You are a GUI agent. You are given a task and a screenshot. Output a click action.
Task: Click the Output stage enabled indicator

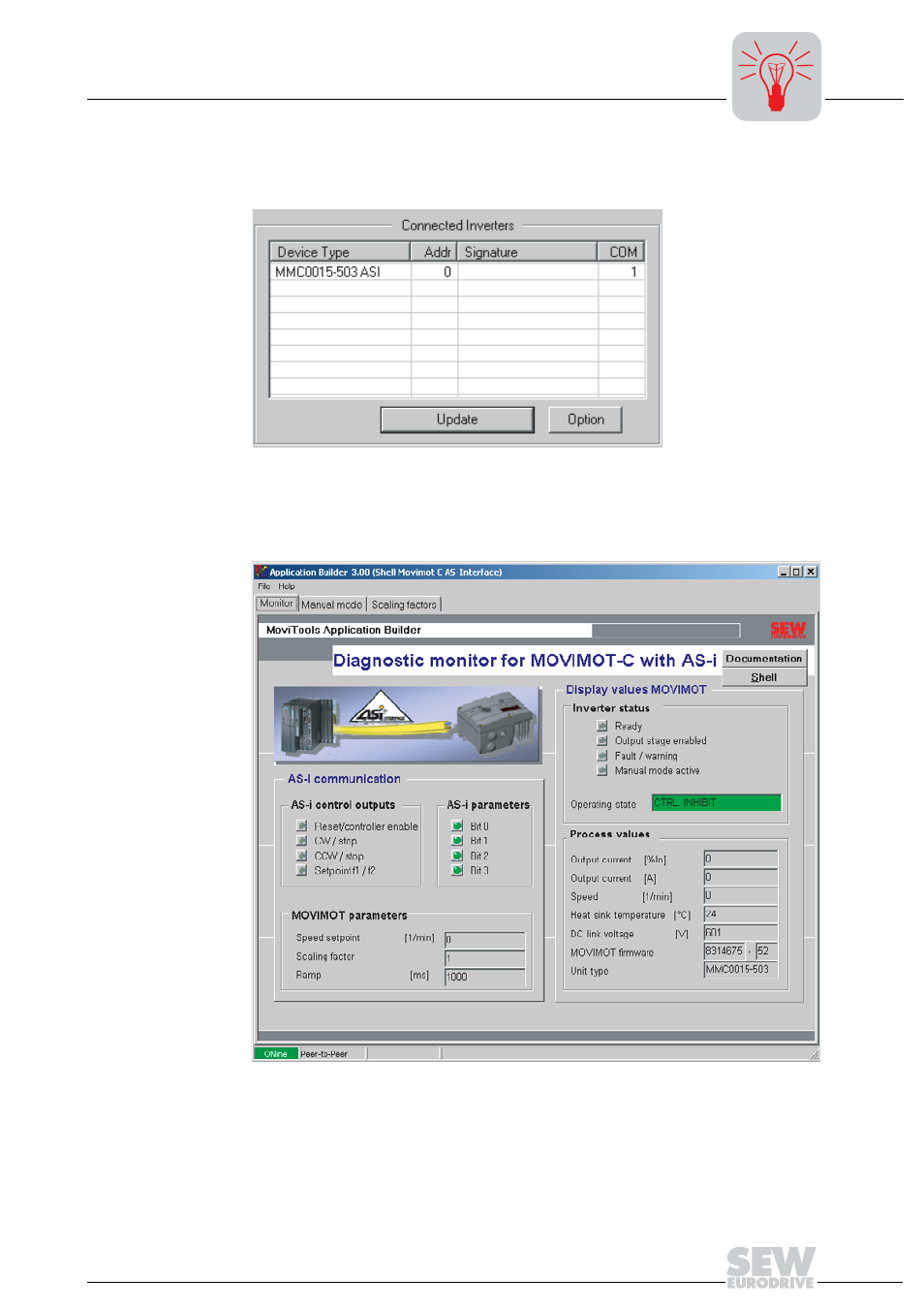click(x=602, y=740)
